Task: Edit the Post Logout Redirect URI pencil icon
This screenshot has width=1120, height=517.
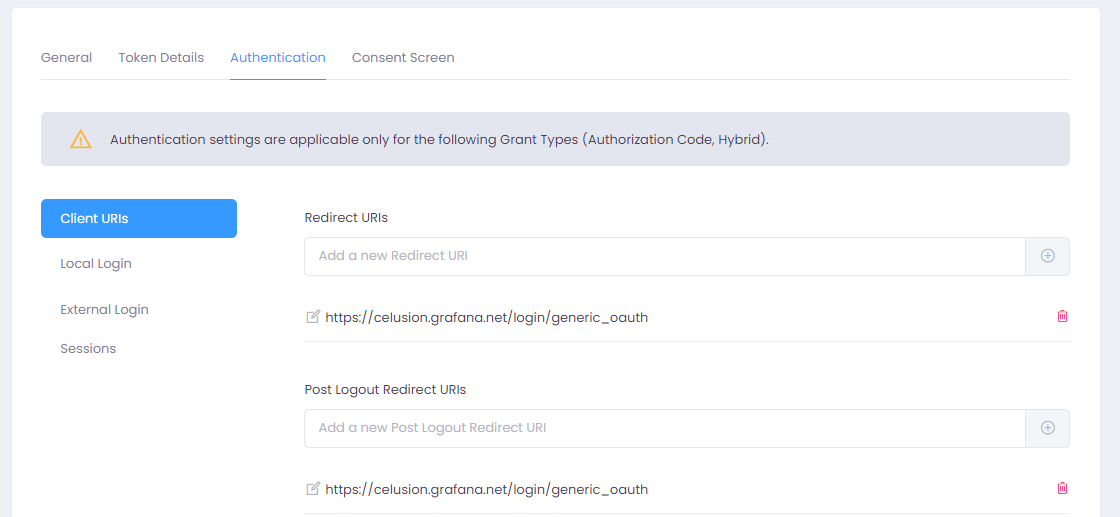Action: 312,489
